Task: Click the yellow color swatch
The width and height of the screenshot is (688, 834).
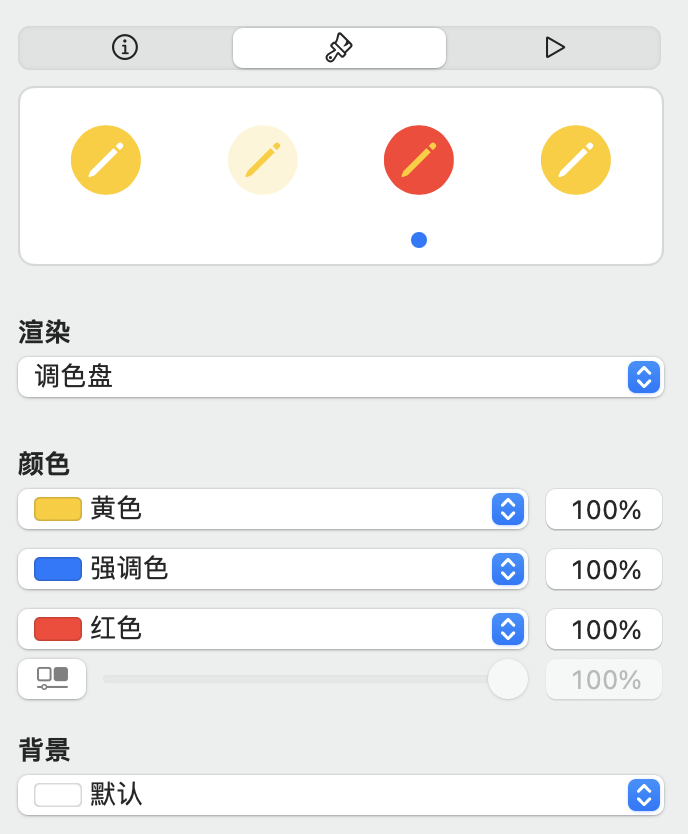Action: point(58,509)
